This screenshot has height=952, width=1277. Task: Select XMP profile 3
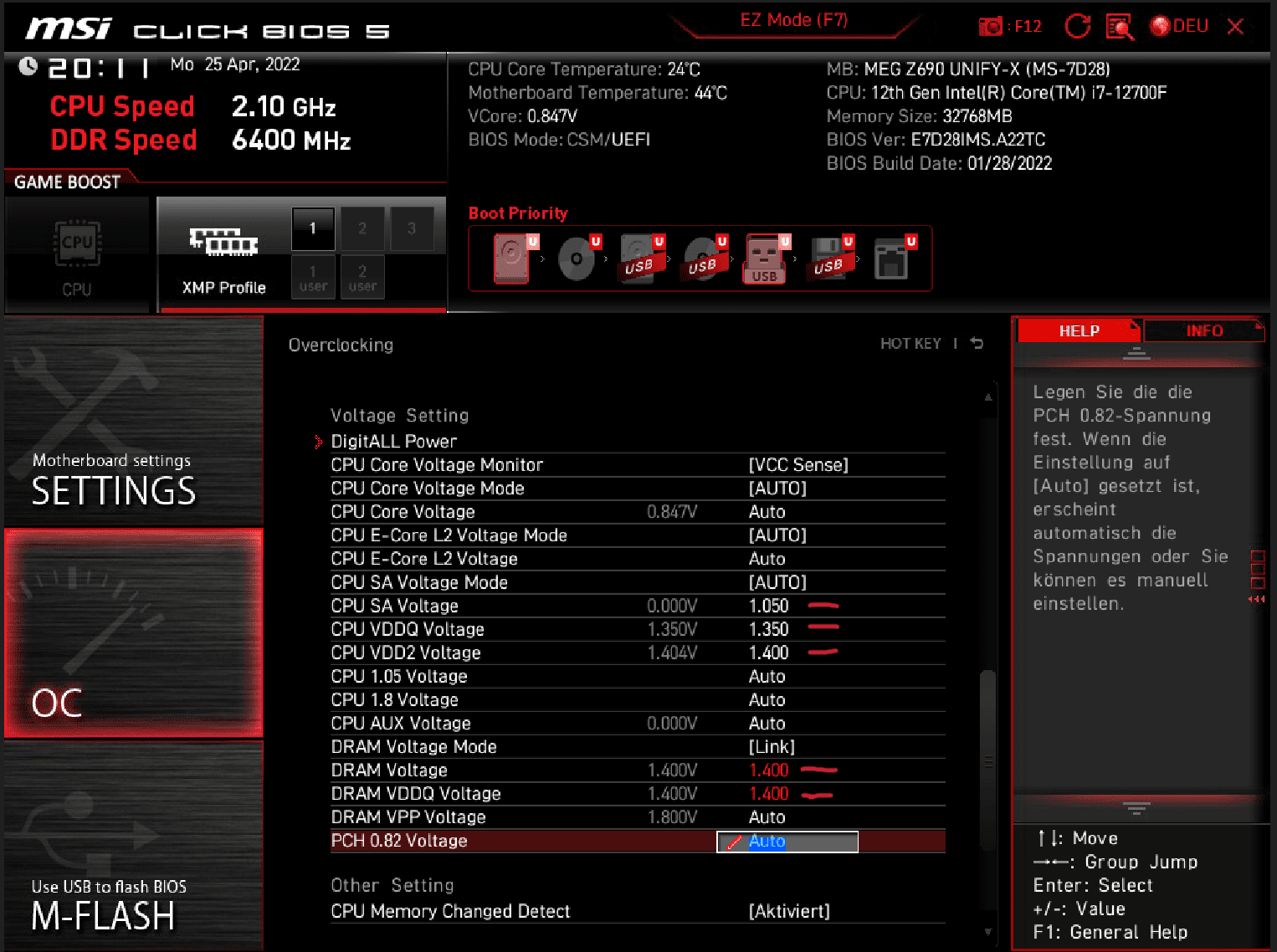pos(412,228)
